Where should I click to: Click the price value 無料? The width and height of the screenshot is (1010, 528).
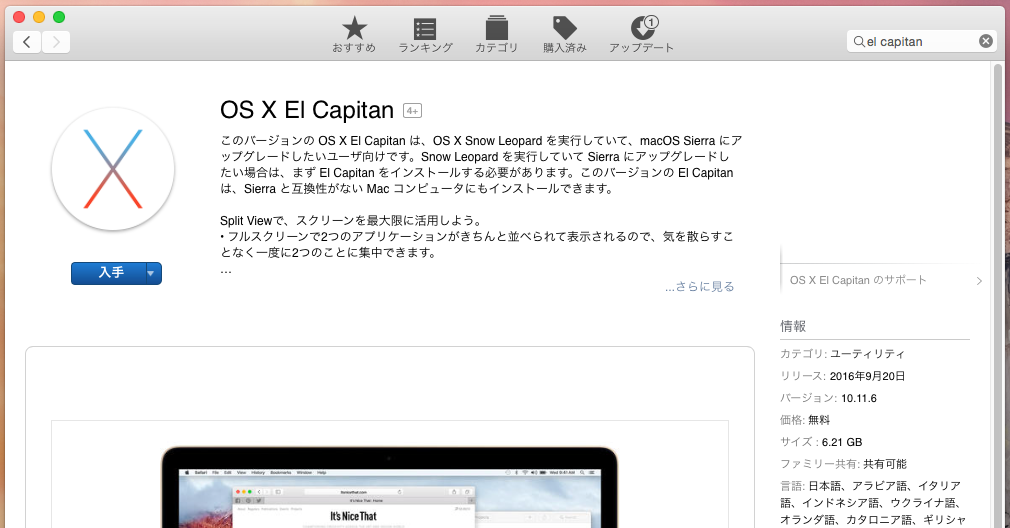point(819,420)
